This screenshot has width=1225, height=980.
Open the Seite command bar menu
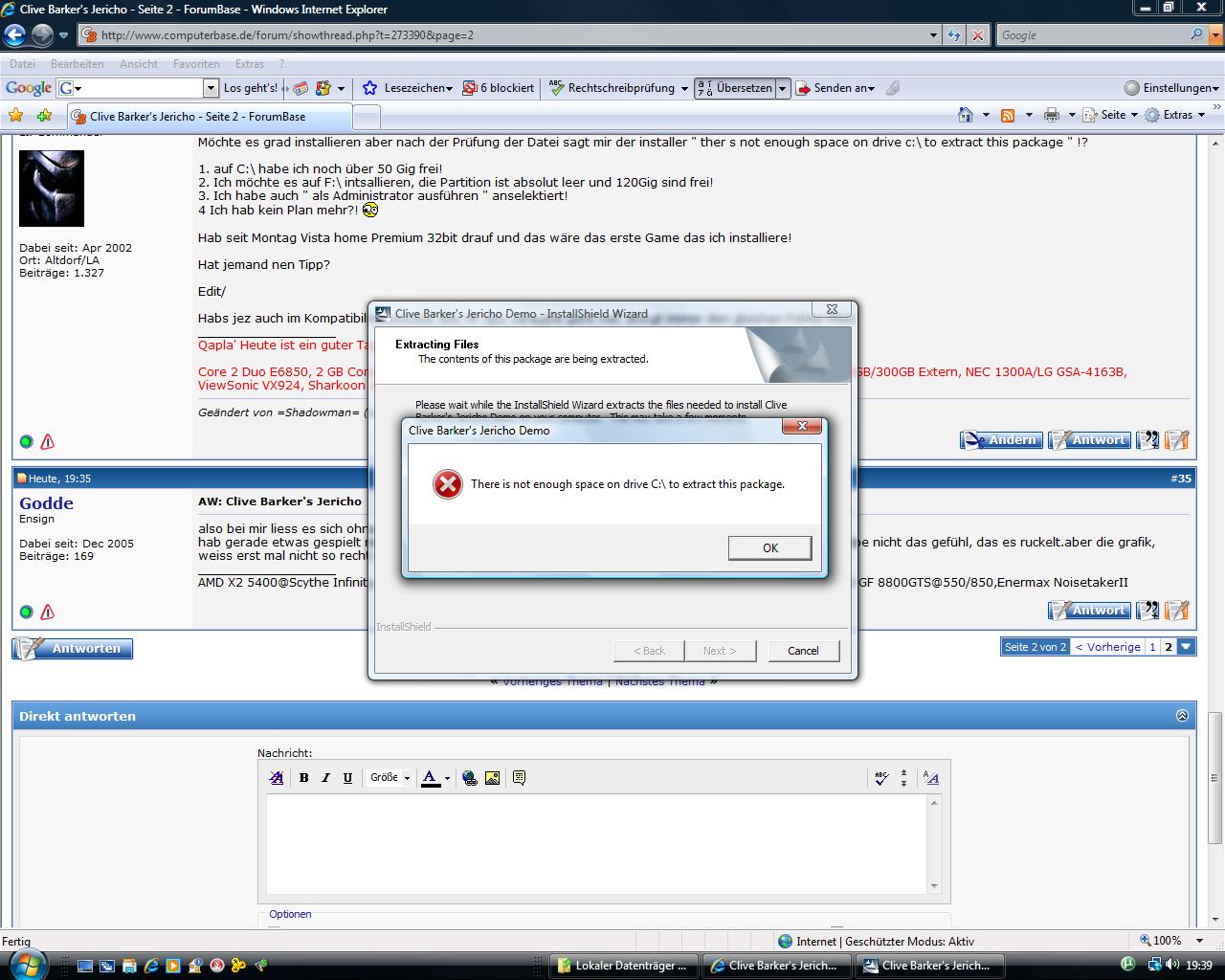point(1111,115)
